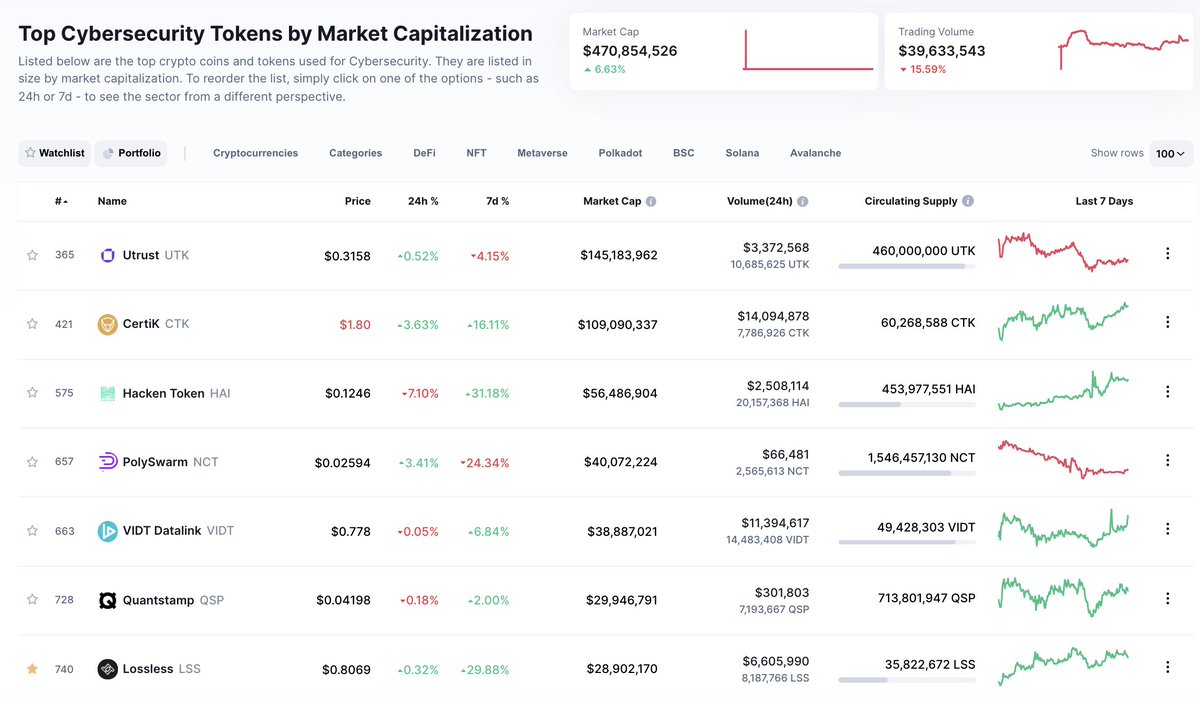Open the Watchlist button
1200x703 pixels.
(x=54, y=153)
